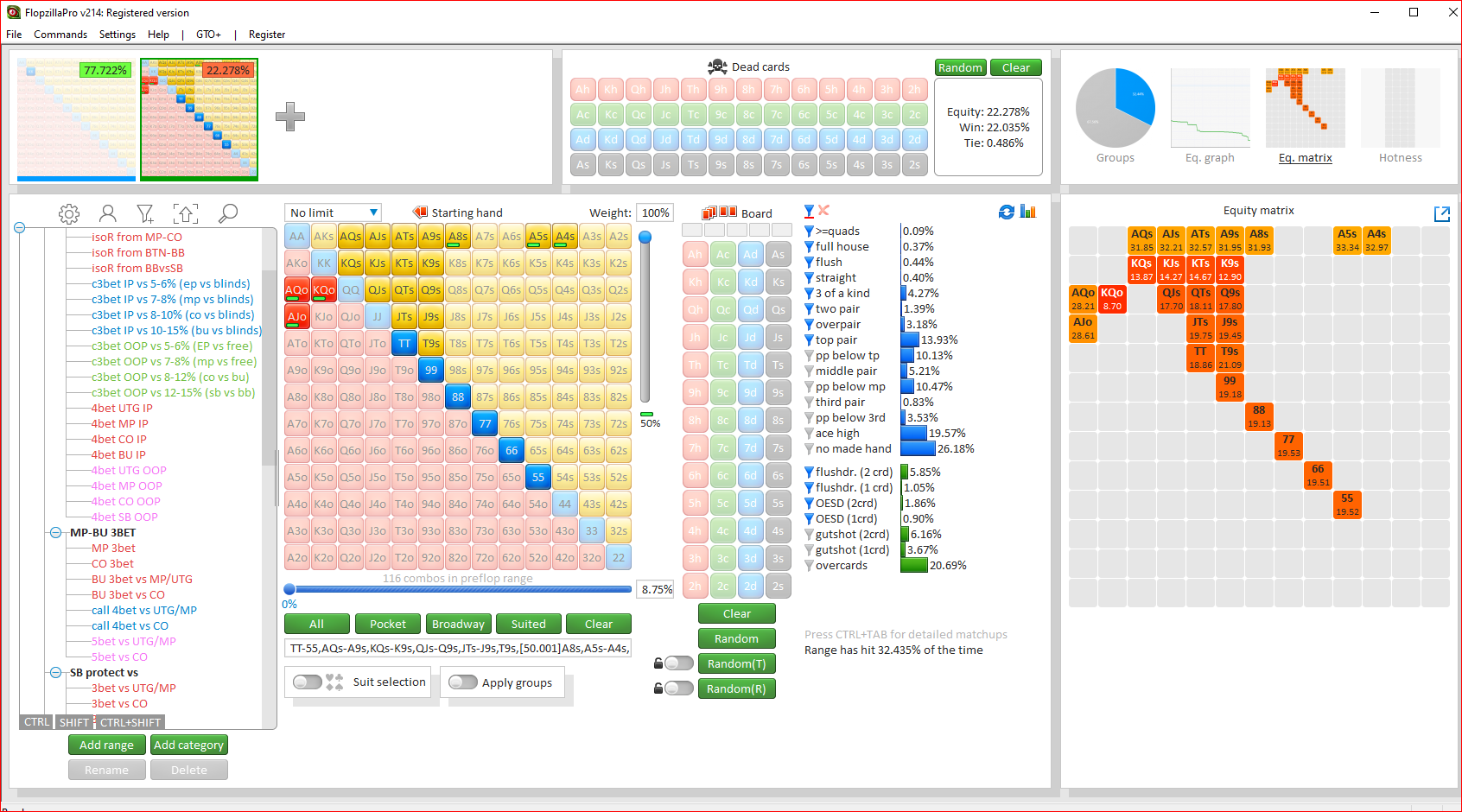Open the Settings menu

pos(118,35)
